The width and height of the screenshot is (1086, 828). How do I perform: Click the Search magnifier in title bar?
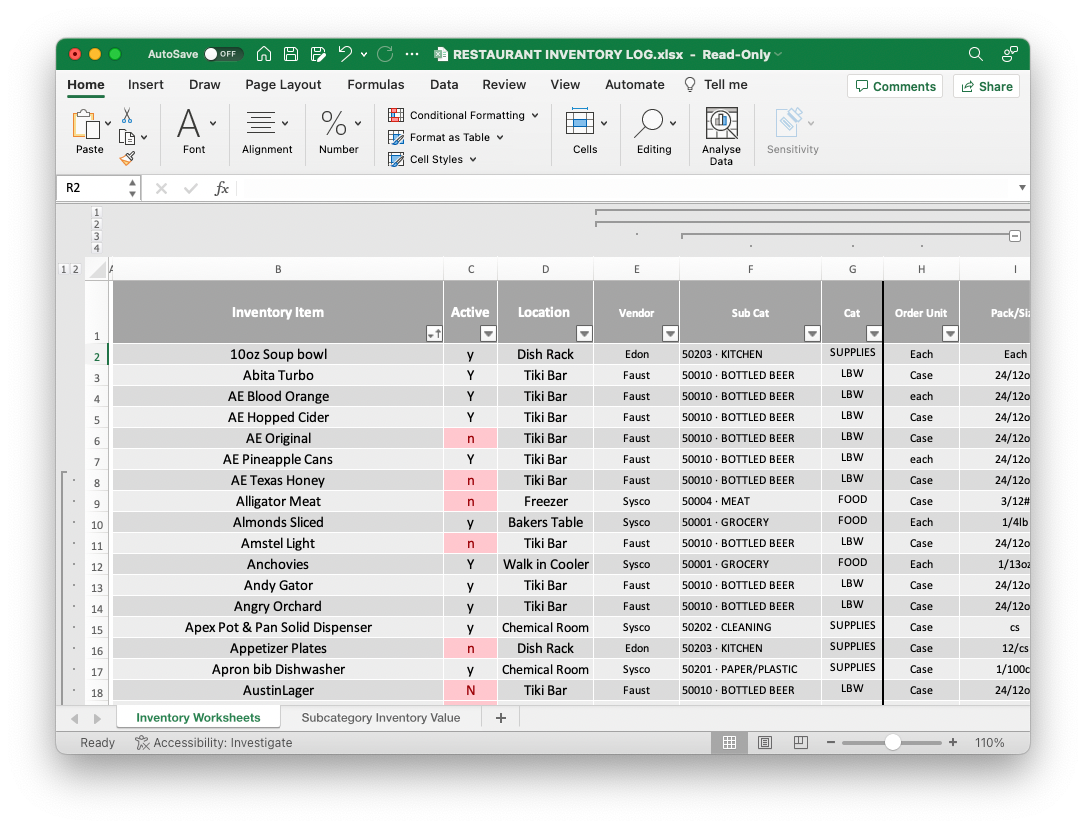pos(976,54)
